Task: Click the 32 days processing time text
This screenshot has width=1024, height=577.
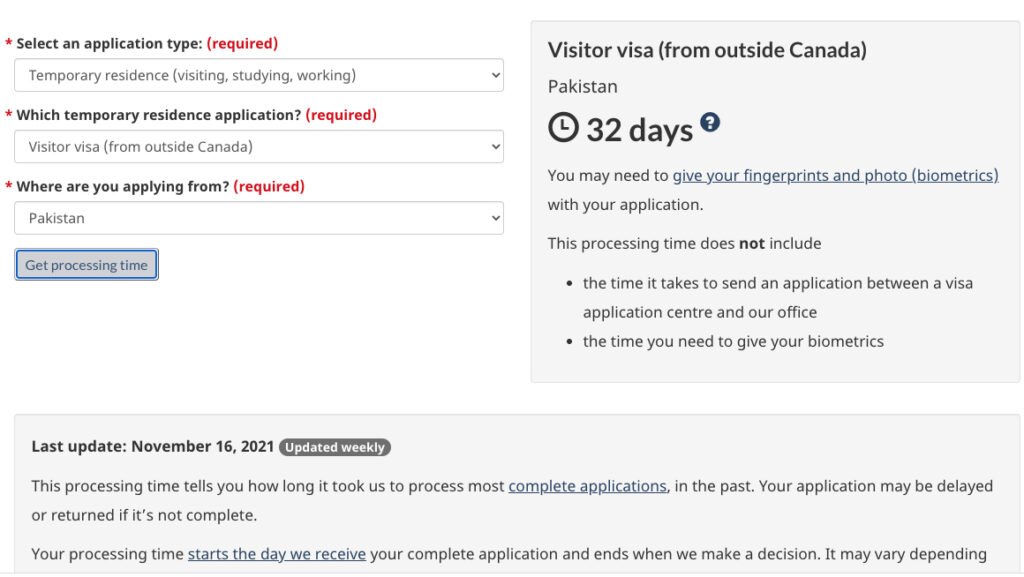Action: point(639,129)
